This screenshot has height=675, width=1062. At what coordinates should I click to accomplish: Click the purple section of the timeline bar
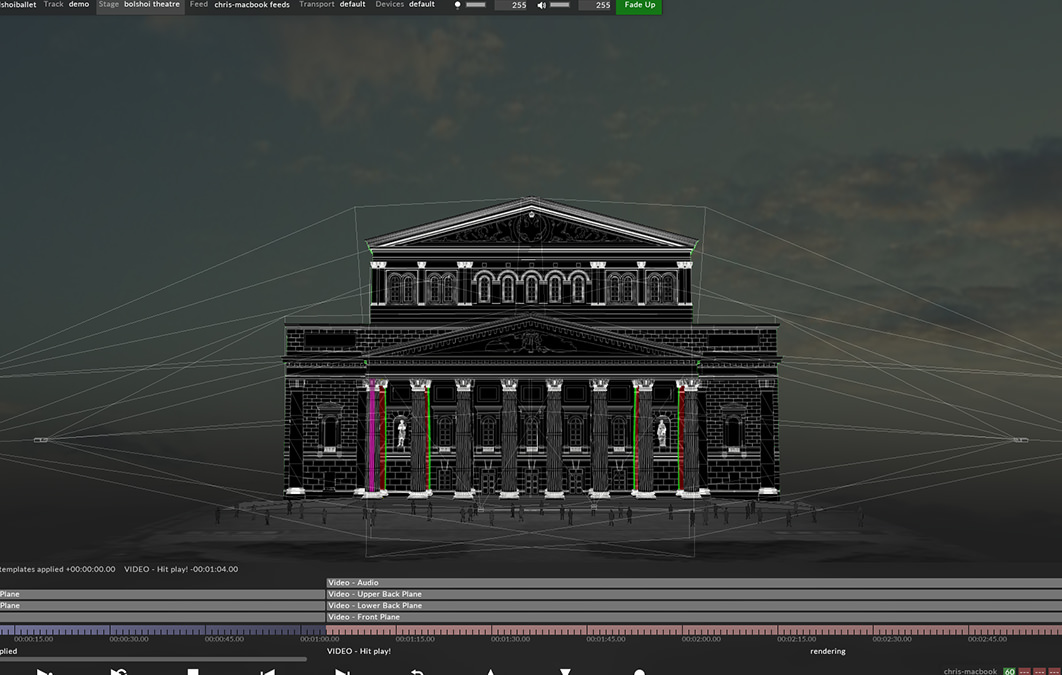163,630
